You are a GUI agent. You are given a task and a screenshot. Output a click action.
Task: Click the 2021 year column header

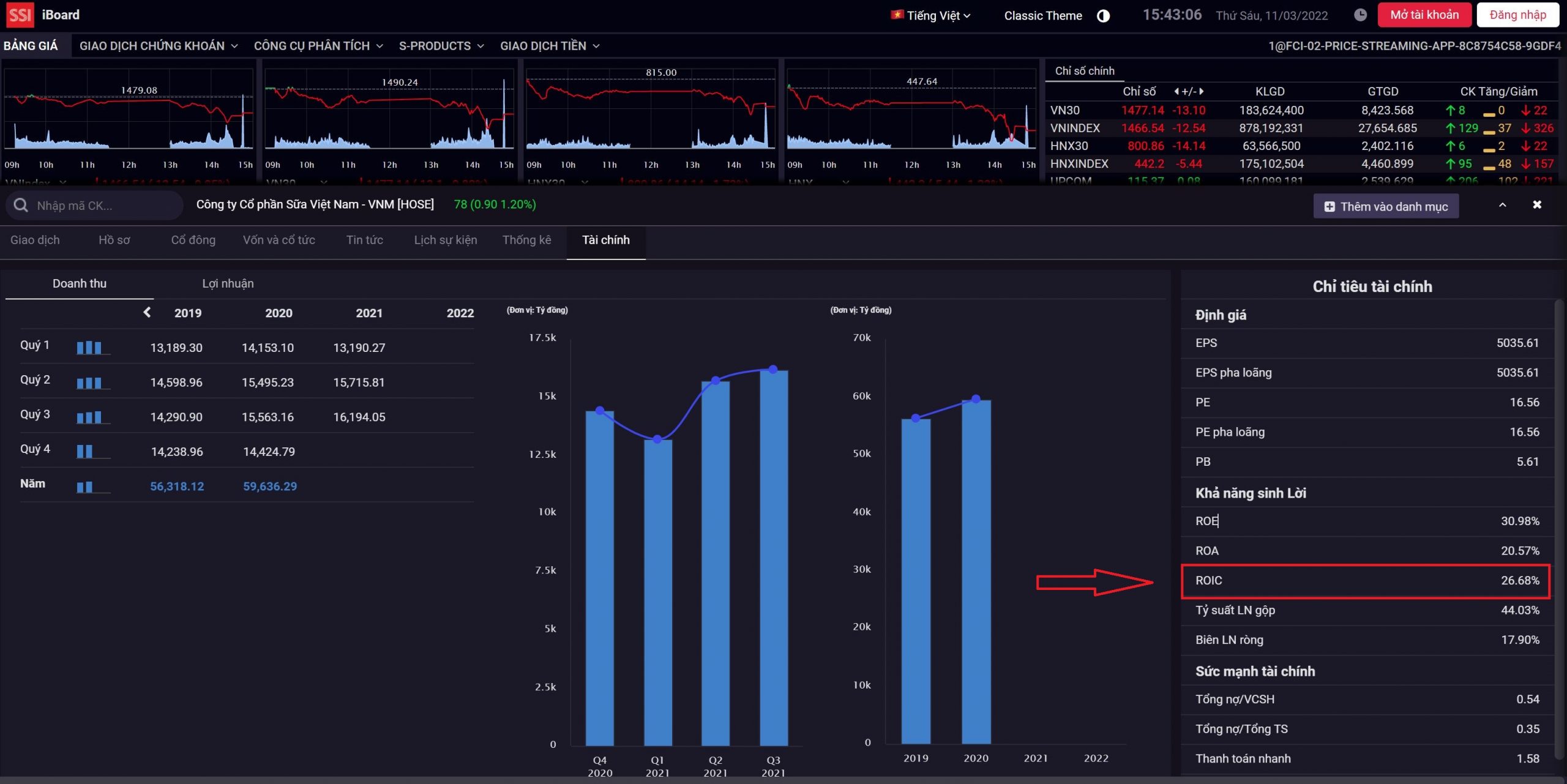369,313
